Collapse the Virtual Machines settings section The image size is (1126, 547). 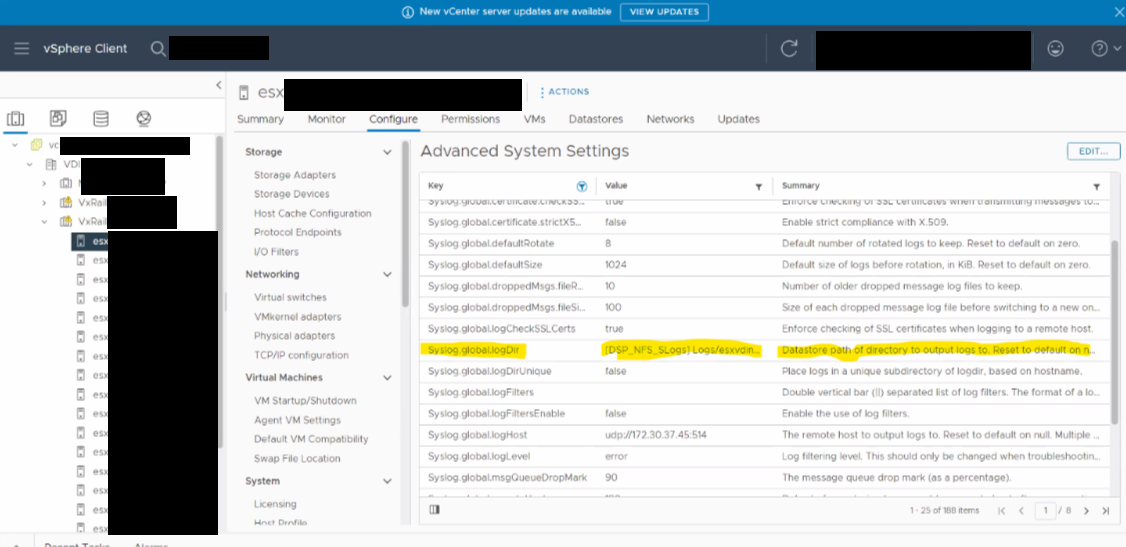387,378
